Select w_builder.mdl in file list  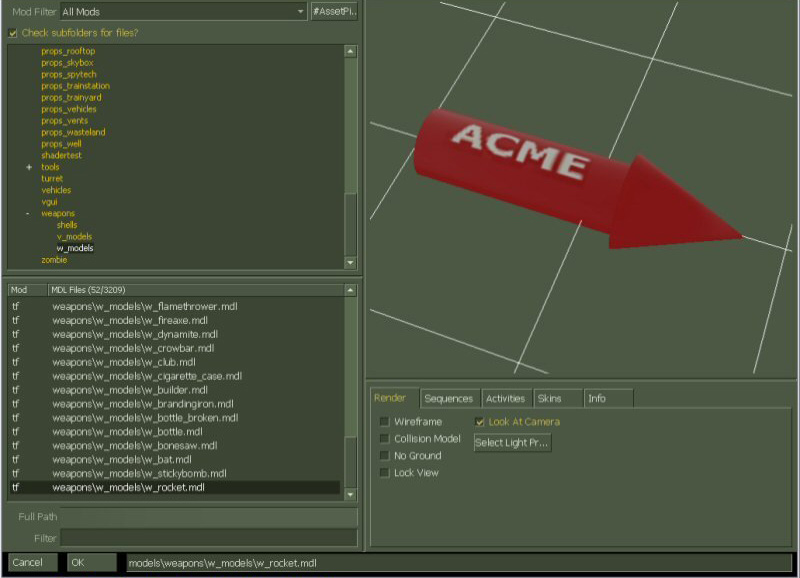pos(175,390)
